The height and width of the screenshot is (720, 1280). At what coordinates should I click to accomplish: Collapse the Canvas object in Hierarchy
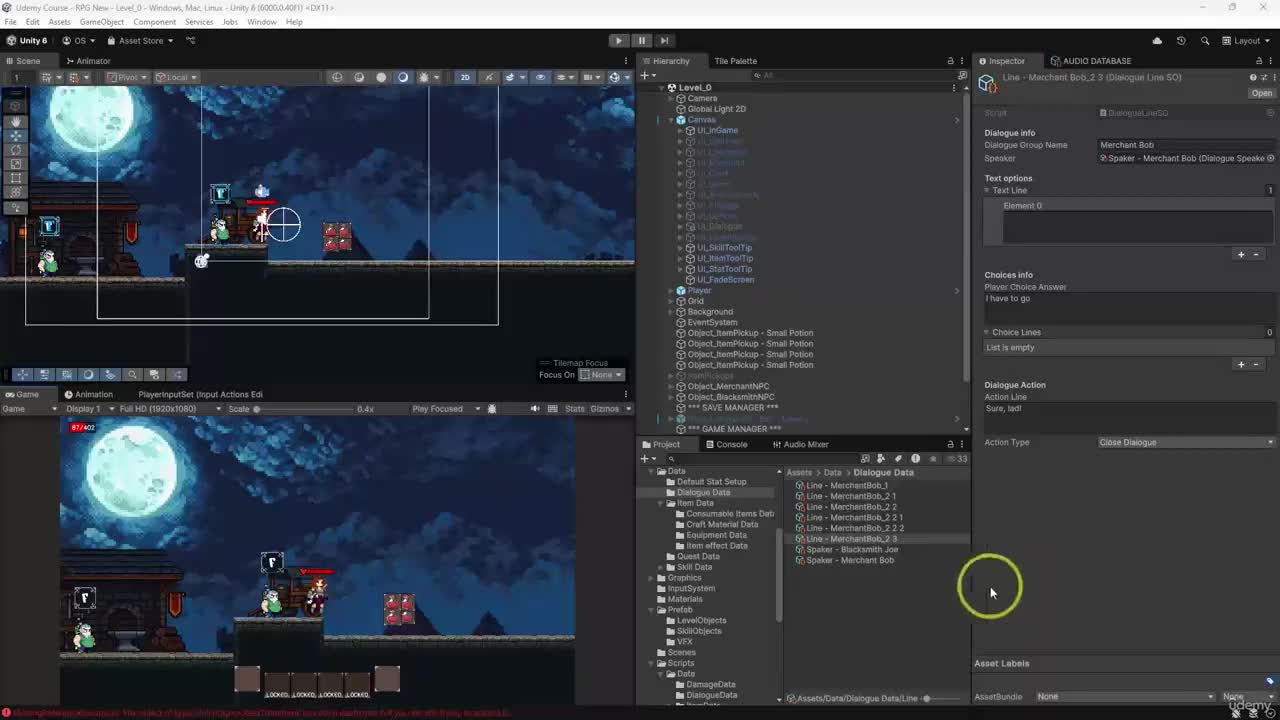[671, 120]
